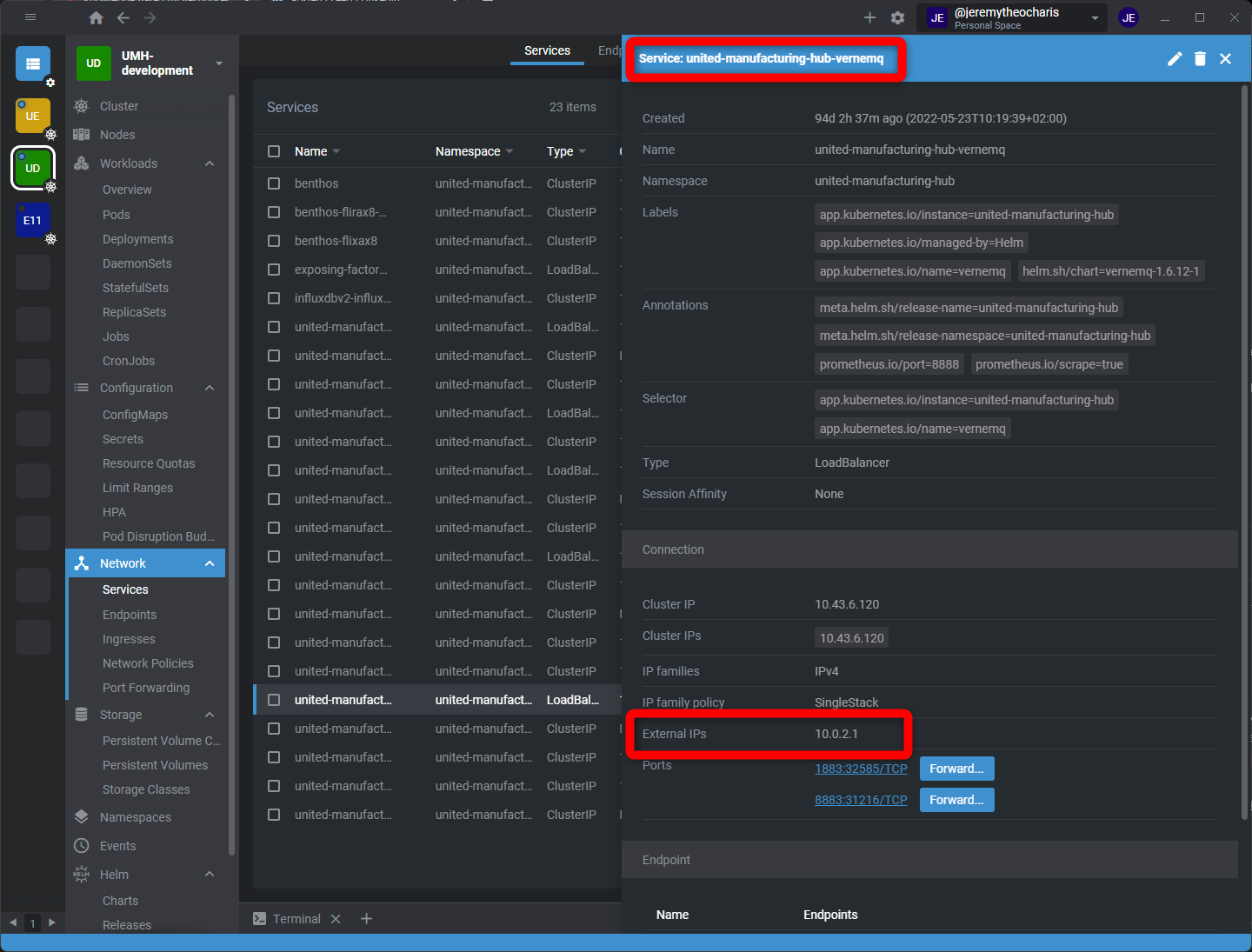Open a new terminal tab with plus
The image size is (1252, 952).
pos(366,919)
